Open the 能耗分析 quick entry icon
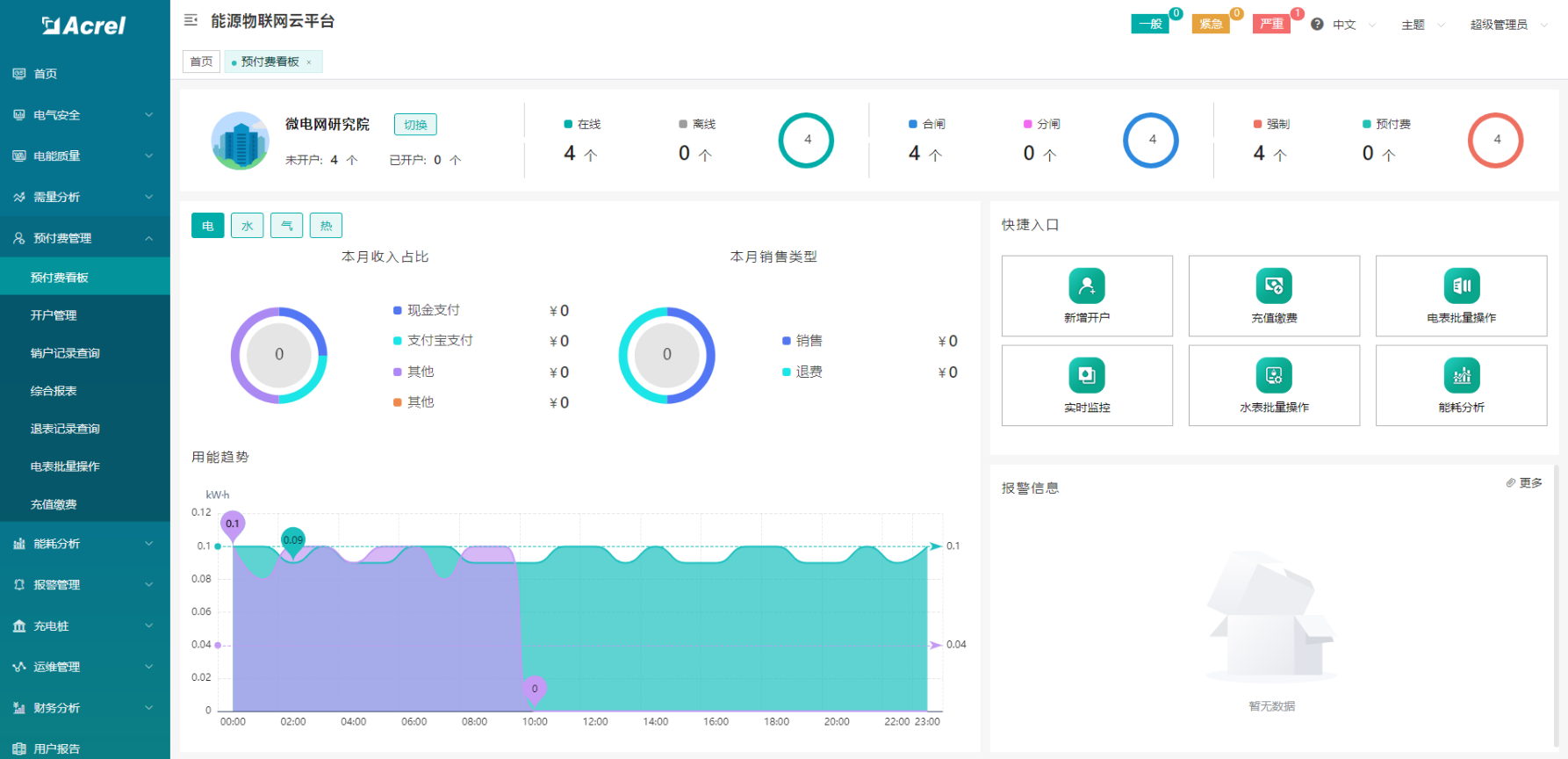1568x759 pixels. click(1461, 376)
